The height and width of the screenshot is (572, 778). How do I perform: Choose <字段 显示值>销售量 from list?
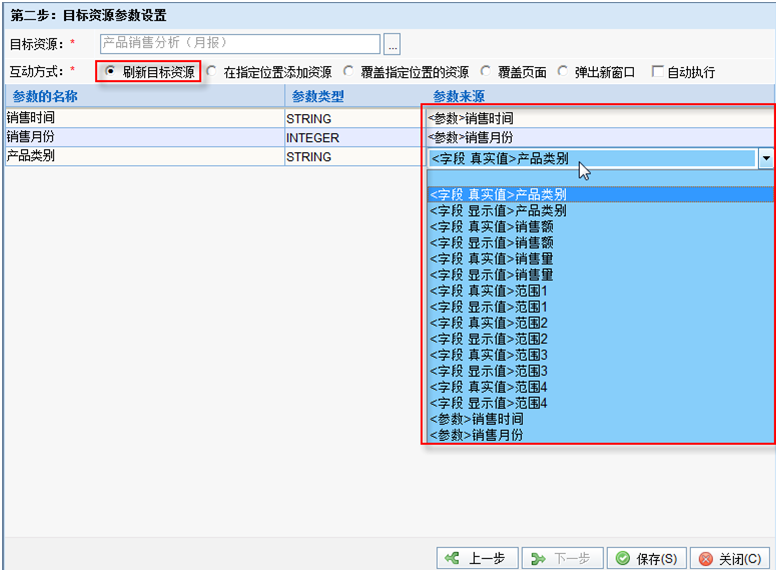[600, 275]
